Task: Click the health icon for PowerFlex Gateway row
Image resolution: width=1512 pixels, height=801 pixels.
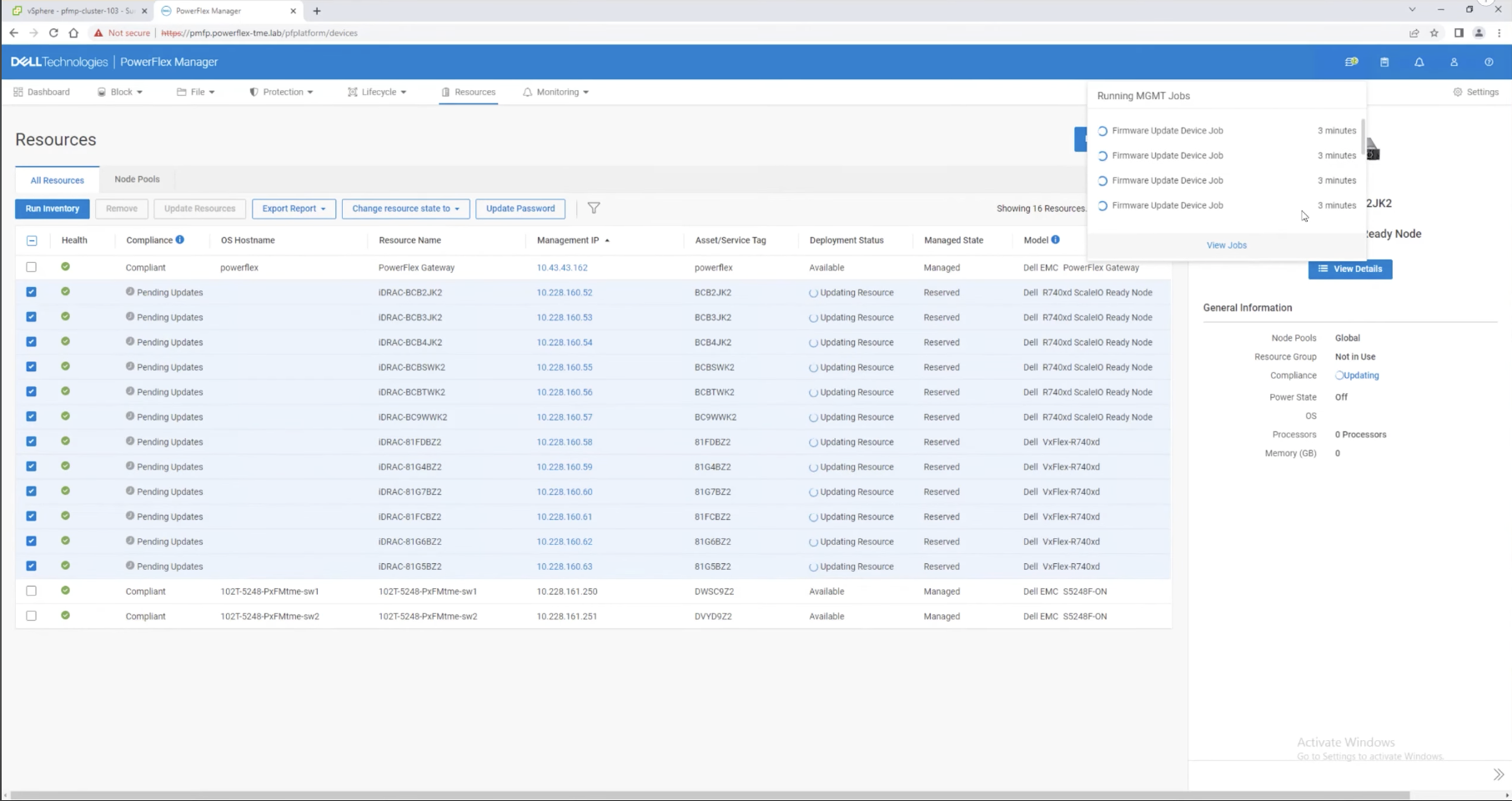Action: [65, 267]
